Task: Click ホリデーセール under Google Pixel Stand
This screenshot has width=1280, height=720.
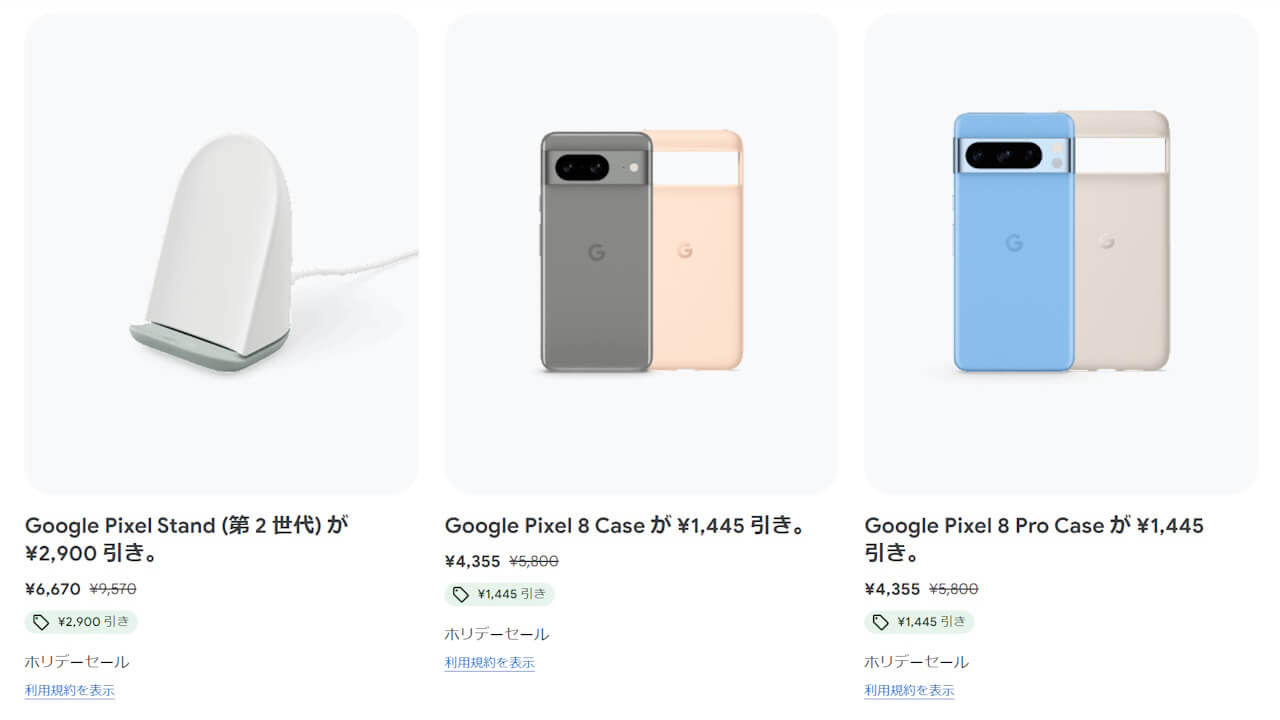Action: pos(75,661)
